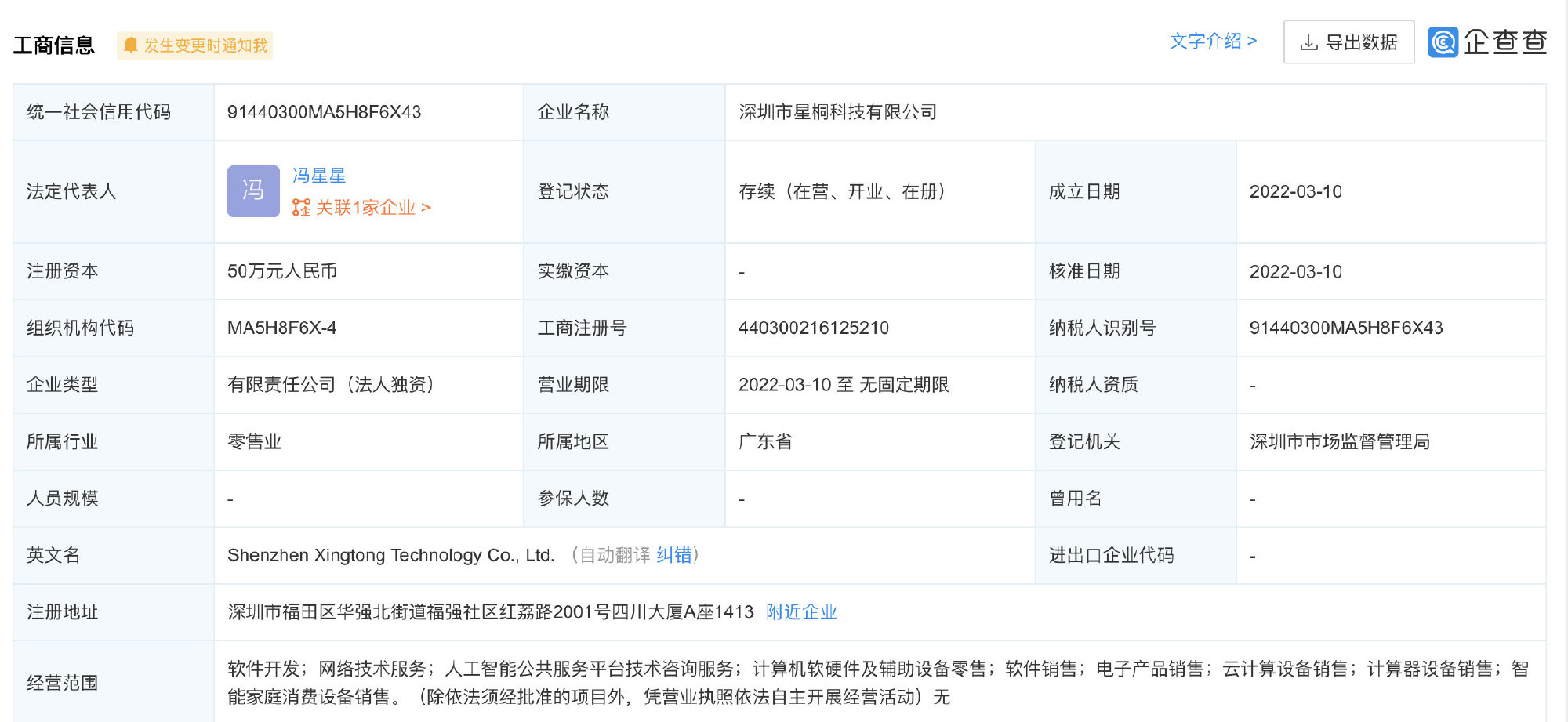1568x722 pixels.
Task: Click the registered address text
Action: pos(490,611)
